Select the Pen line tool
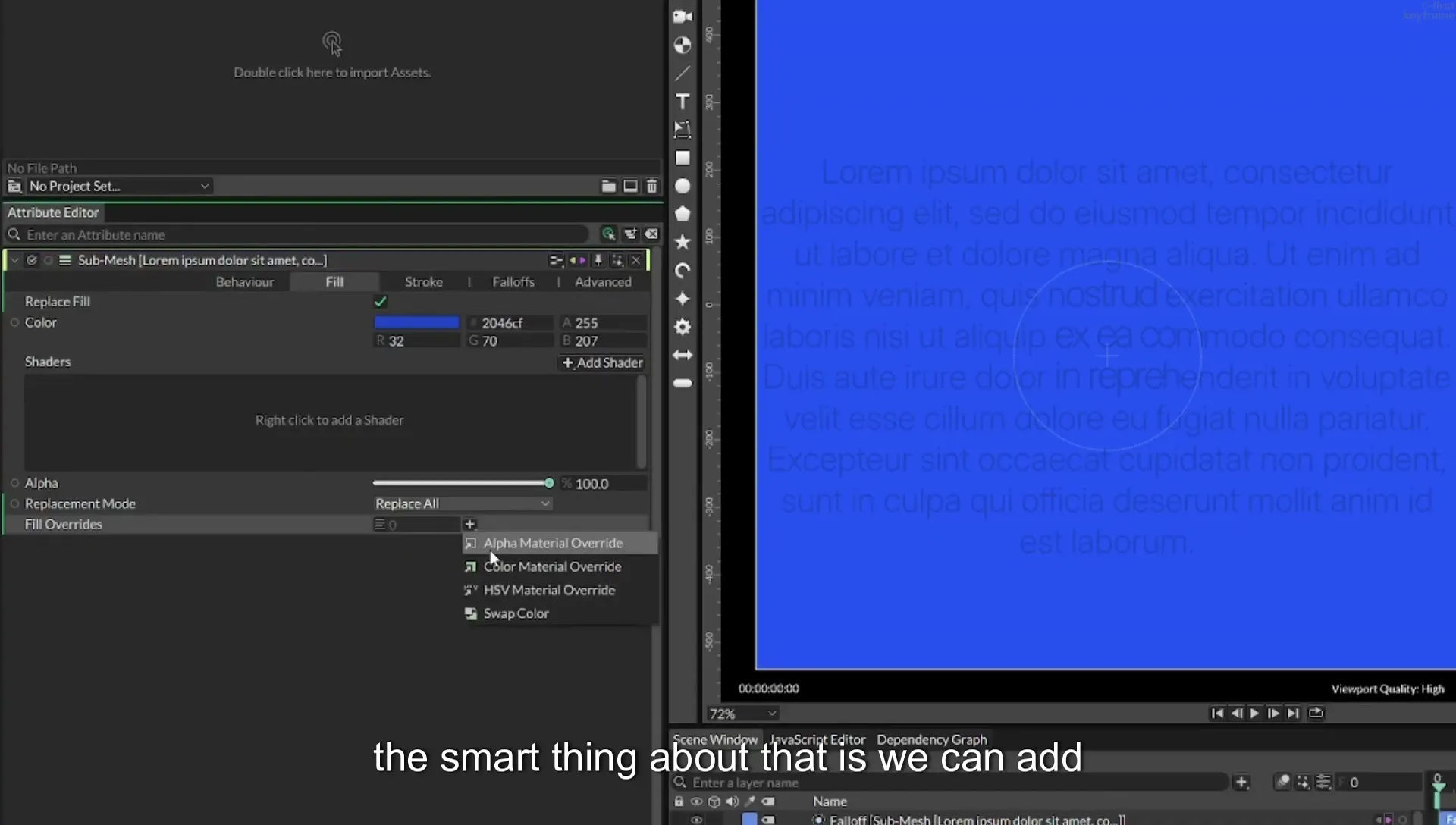Screen dimensions: 1456x825 (682, 73)
